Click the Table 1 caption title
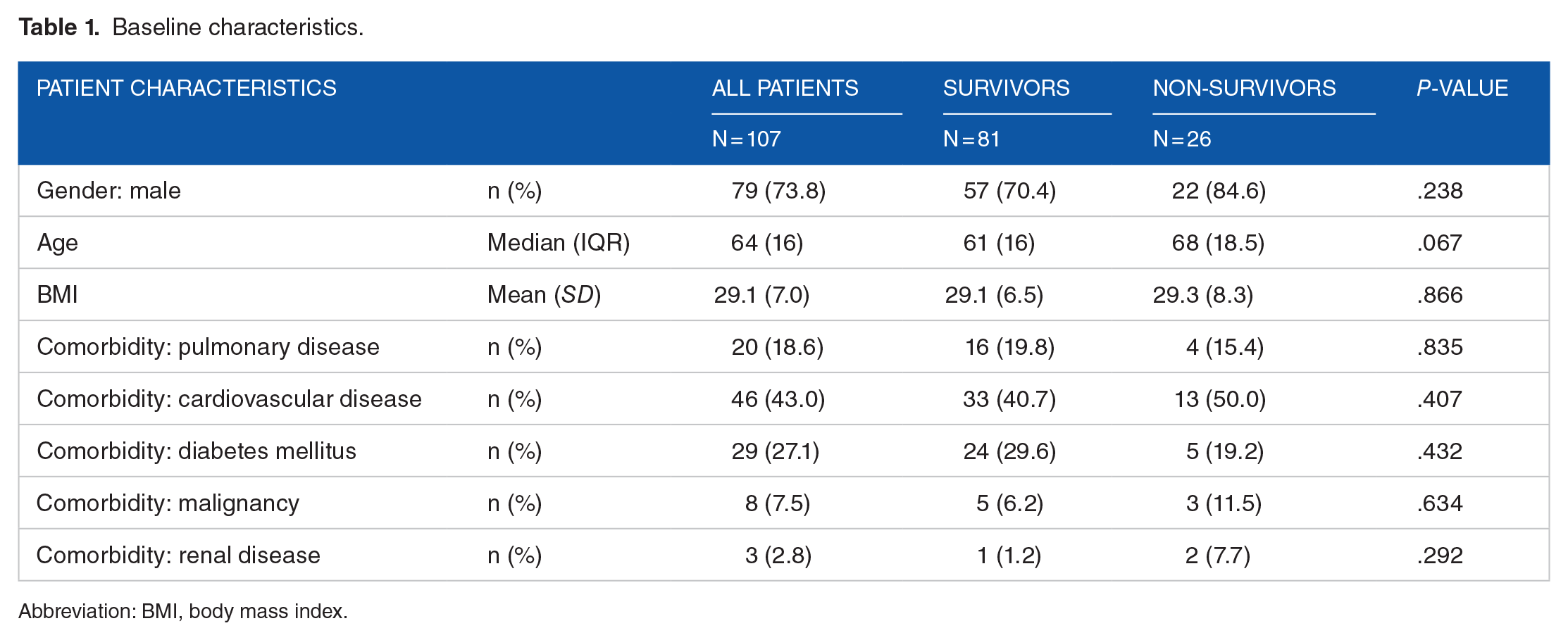 click(191, 27)
